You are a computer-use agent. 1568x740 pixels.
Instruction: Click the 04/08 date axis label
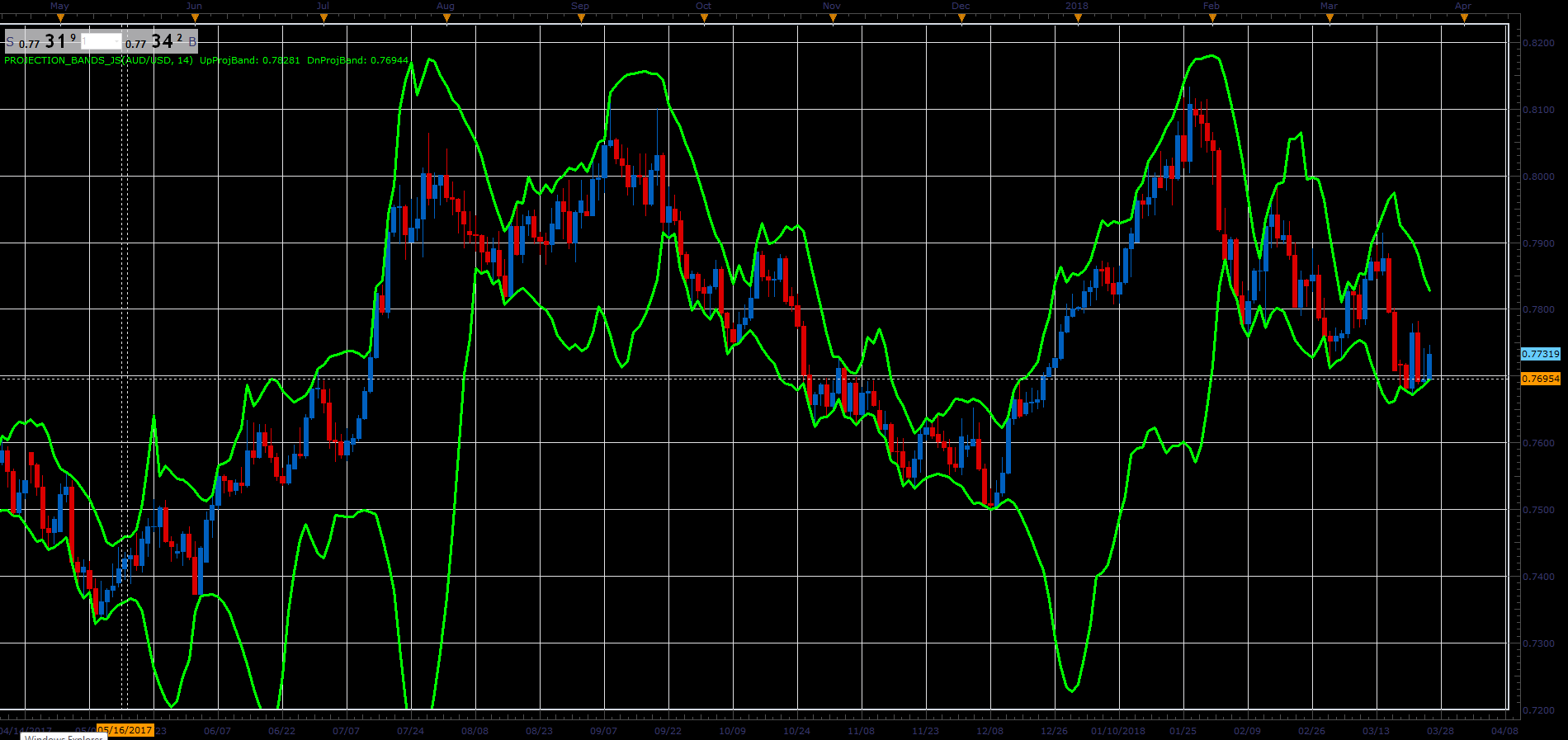[x=1505, y=731]
